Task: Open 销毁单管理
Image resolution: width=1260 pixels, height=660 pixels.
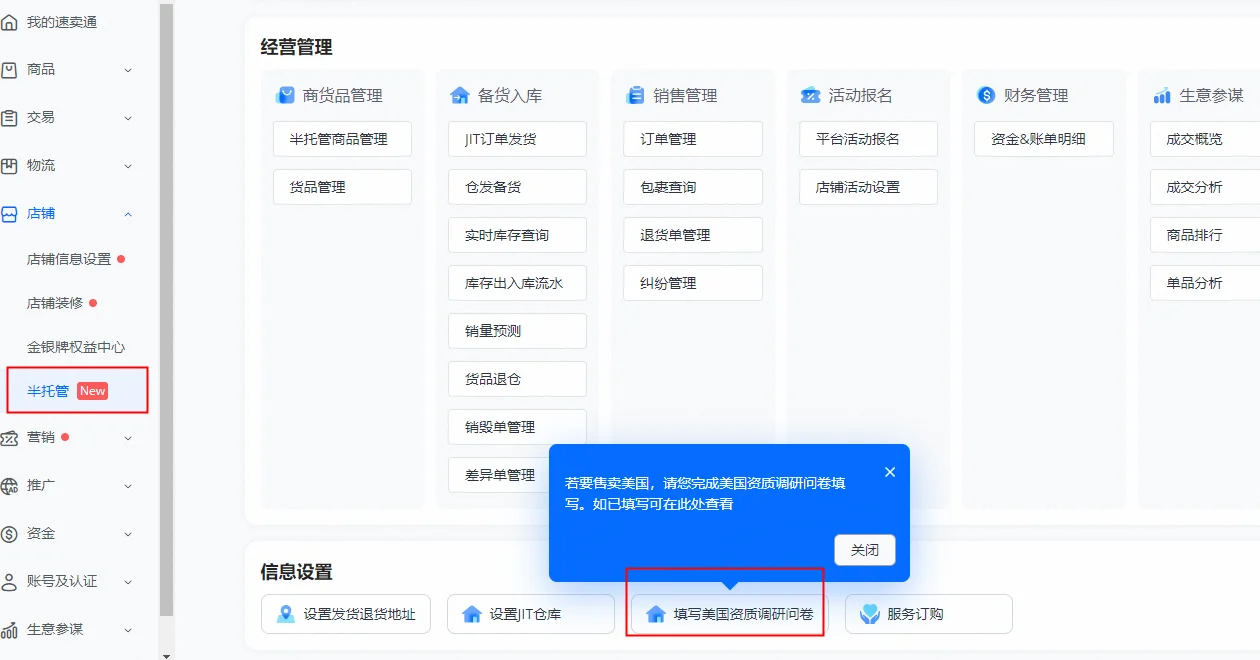Action: tap(517, 427)
